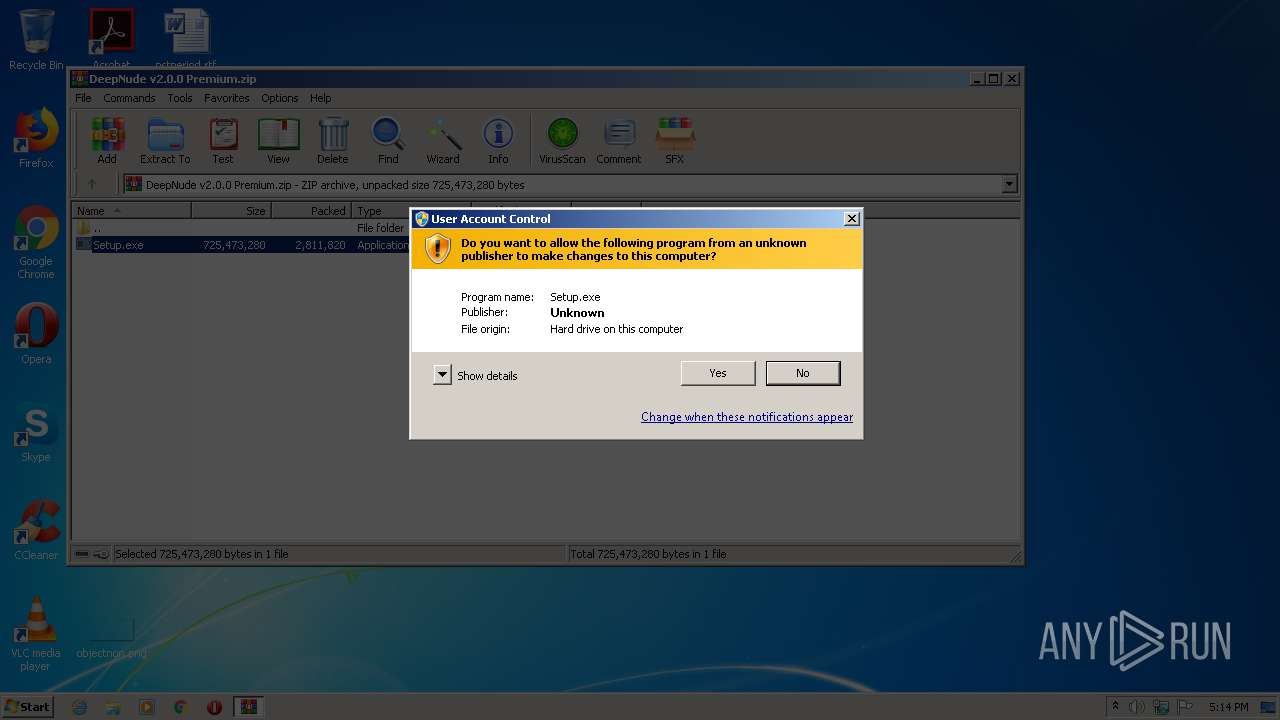Viewport: 1280px width, 720px height.
Task: Click WinRAR taskbar button
Action: click(248, 707)
